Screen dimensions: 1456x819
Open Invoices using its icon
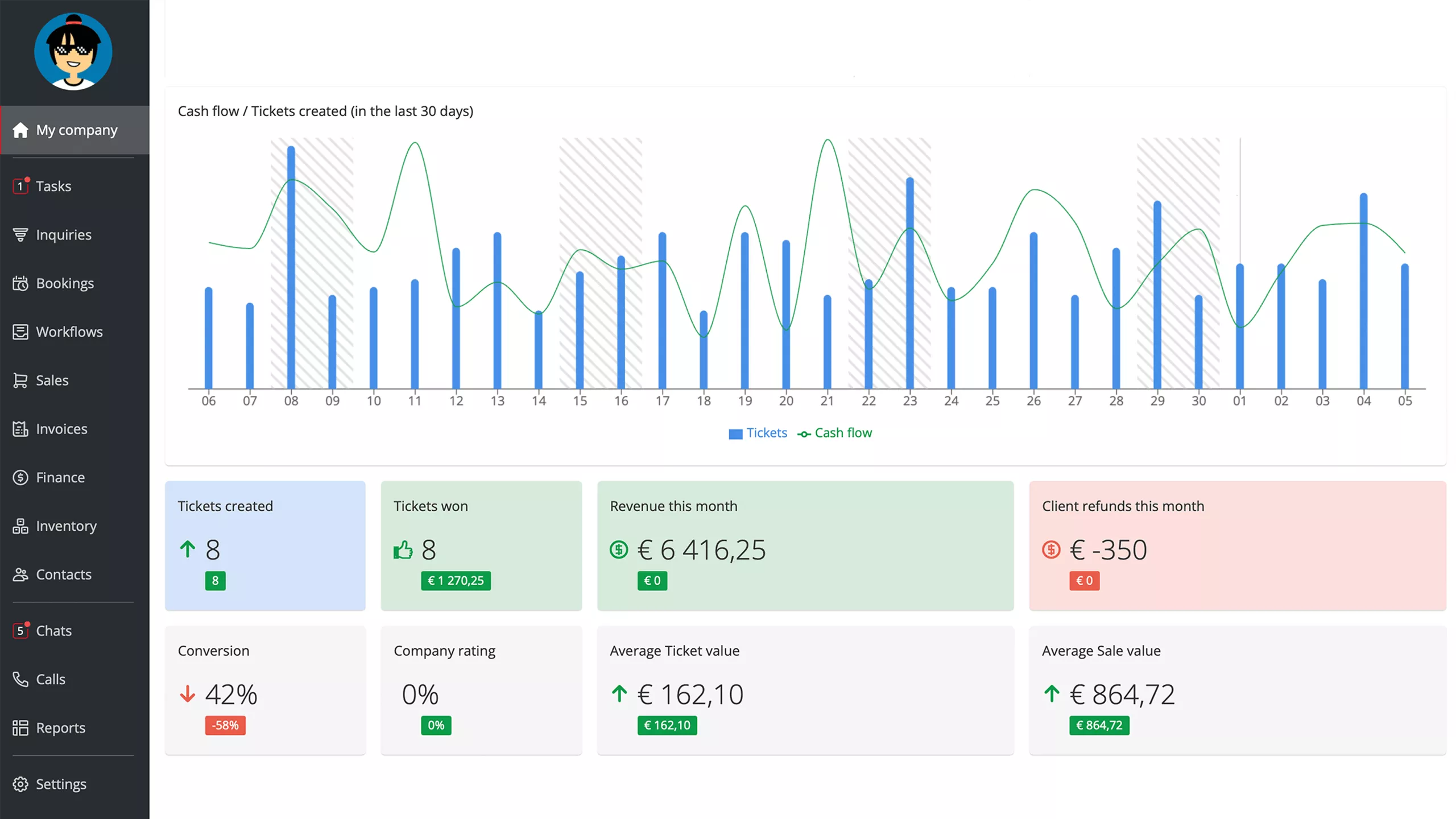(20, 429)
